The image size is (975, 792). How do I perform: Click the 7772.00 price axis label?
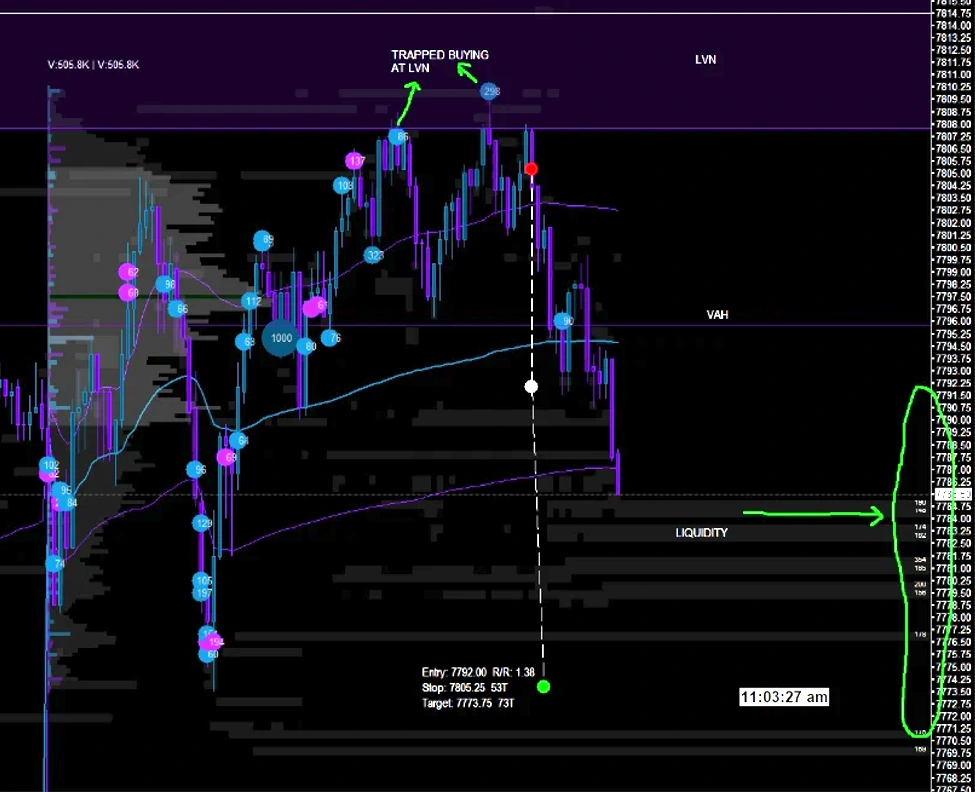[x=953, y=716]
